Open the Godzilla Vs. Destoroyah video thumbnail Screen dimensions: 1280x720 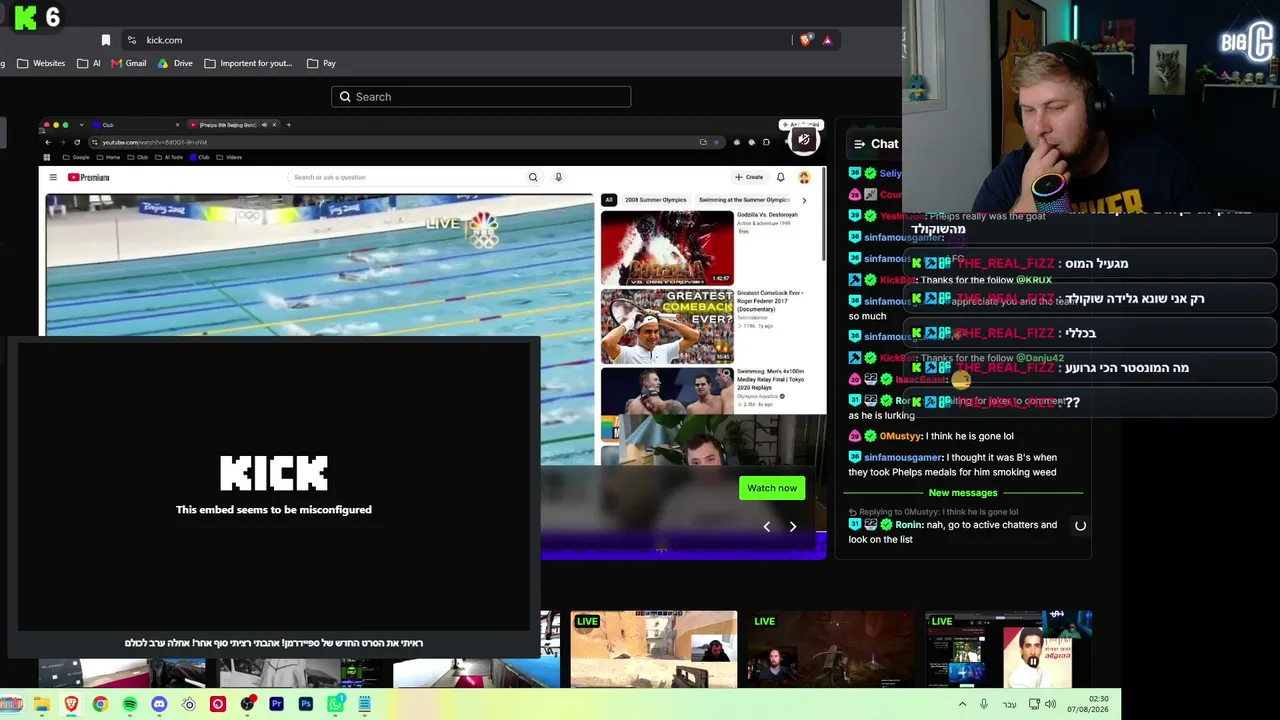(x=667, y=248)
